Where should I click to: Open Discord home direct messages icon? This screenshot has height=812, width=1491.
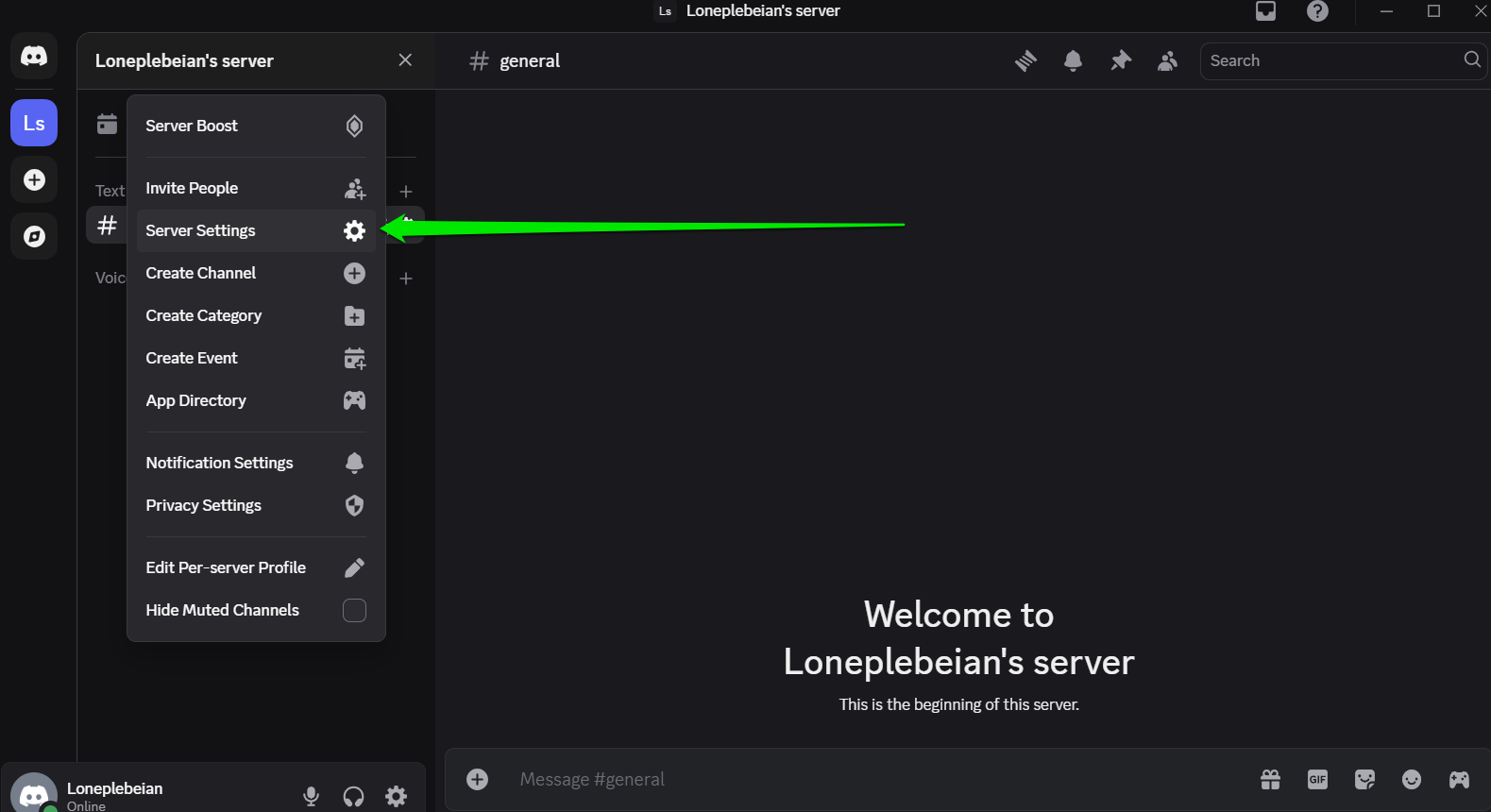point(34,57)
